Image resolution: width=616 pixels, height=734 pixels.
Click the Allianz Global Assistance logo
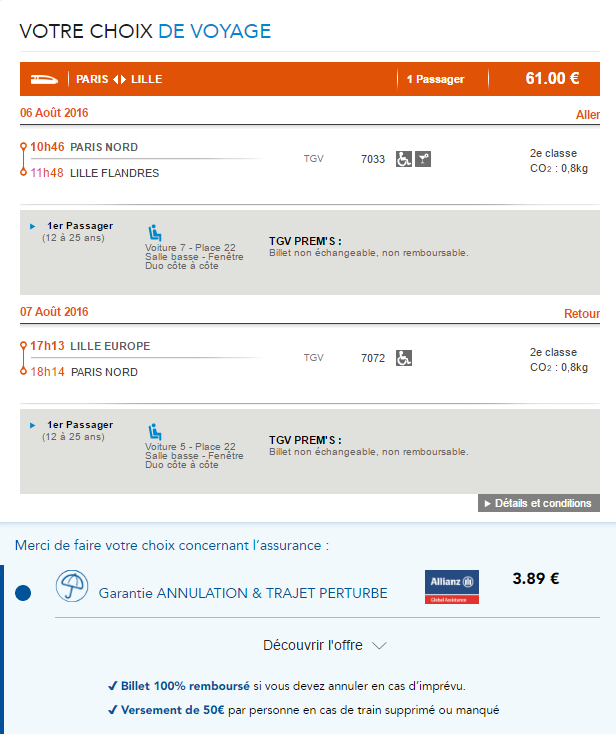tap(452, 587)
